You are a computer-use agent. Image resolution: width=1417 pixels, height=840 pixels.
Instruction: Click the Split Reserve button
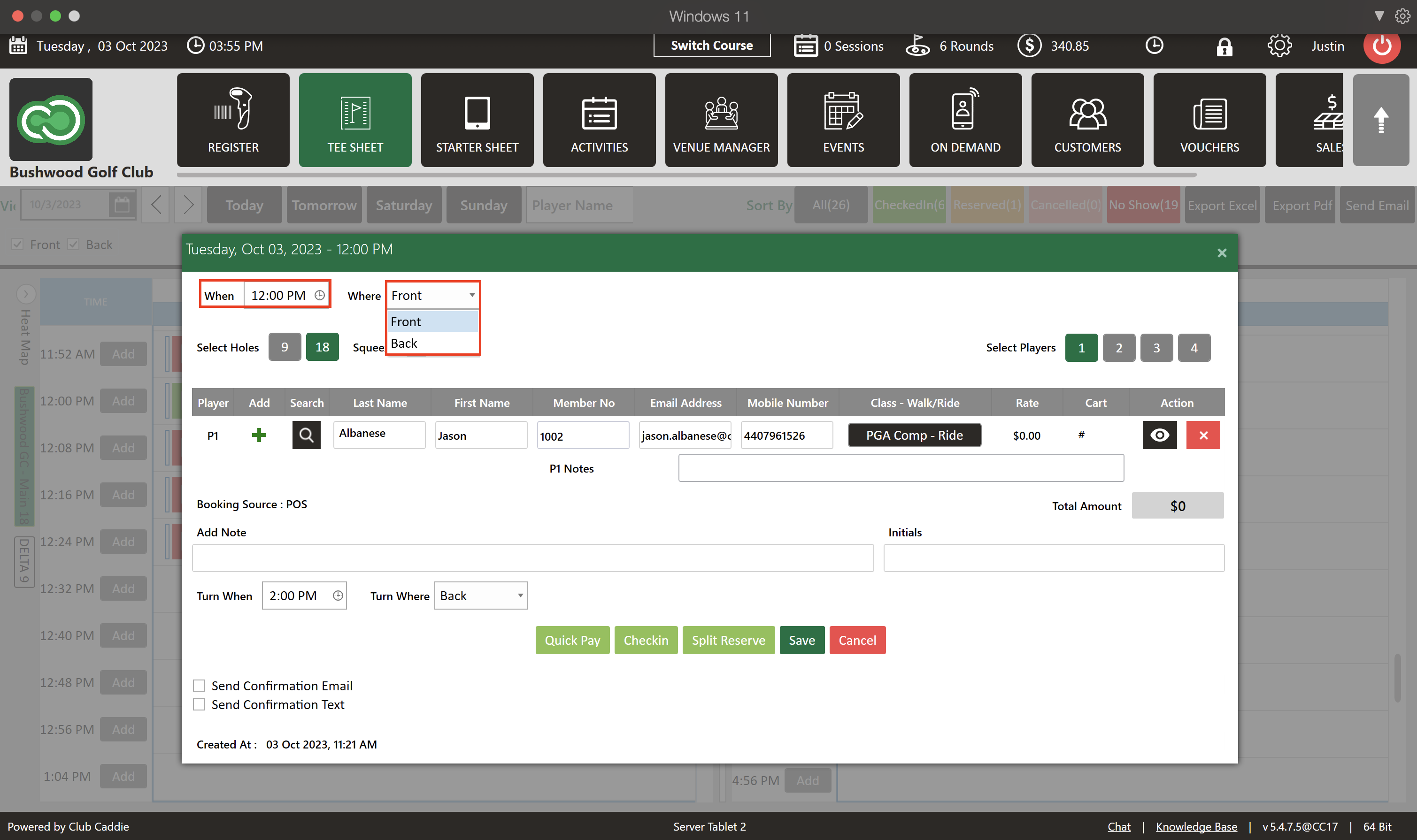click(728, 640)
